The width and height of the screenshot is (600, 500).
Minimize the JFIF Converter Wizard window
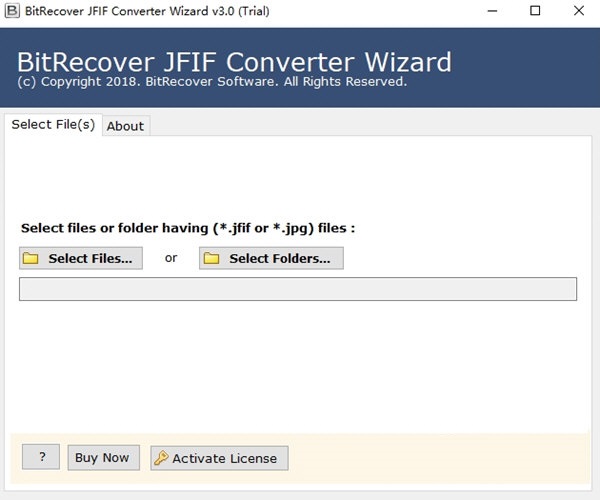[492, 11]
